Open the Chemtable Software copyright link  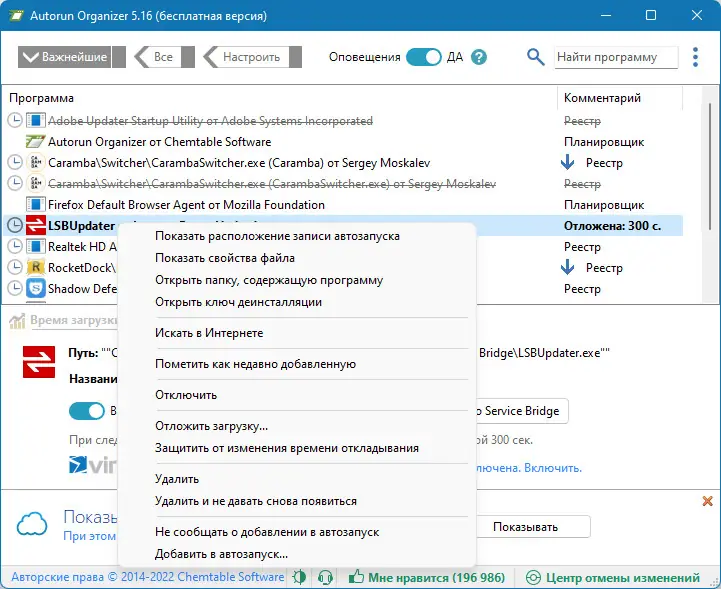pyautogui.click(x=148, y=577)
